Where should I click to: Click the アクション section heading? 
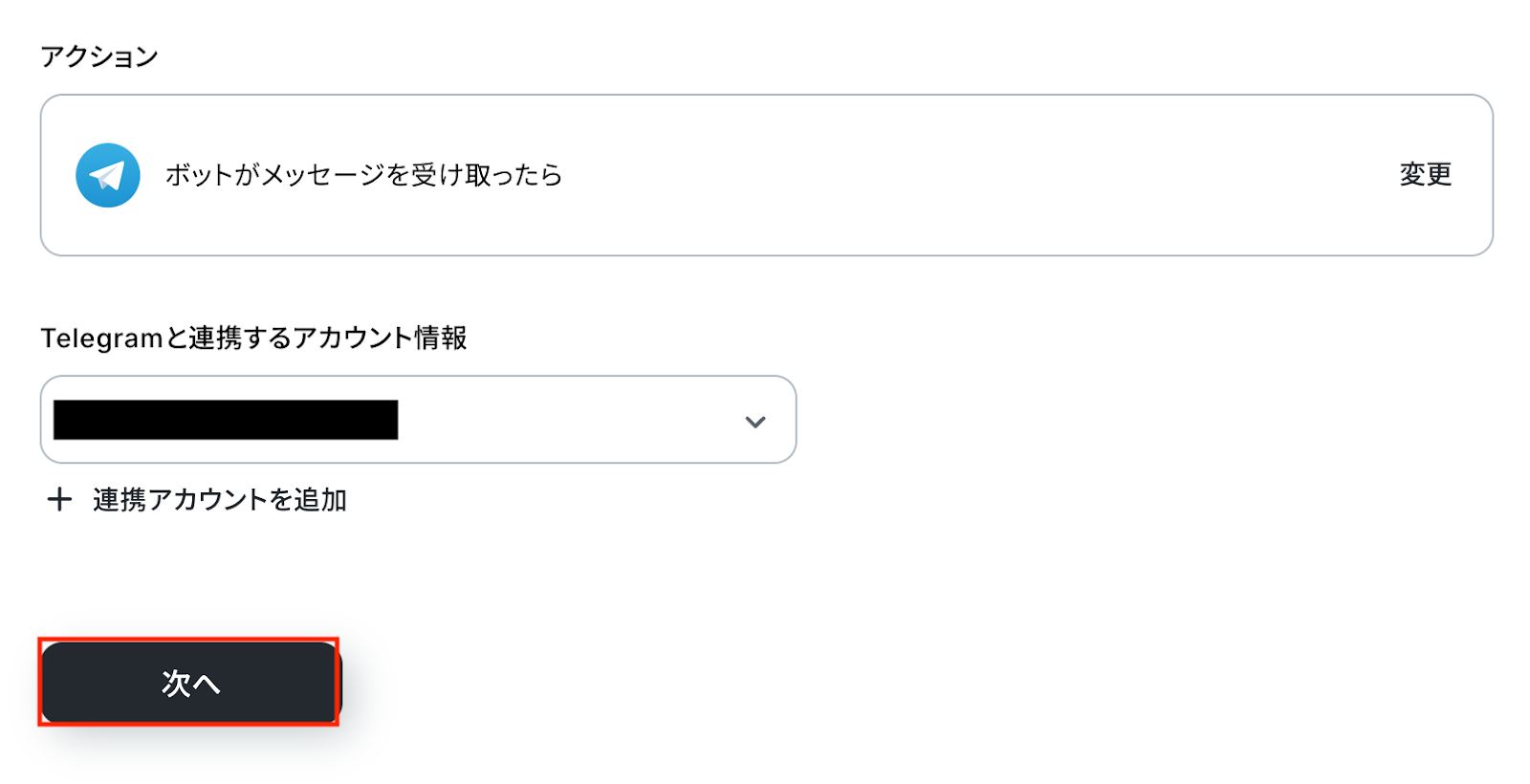click(x=99, y=56)
